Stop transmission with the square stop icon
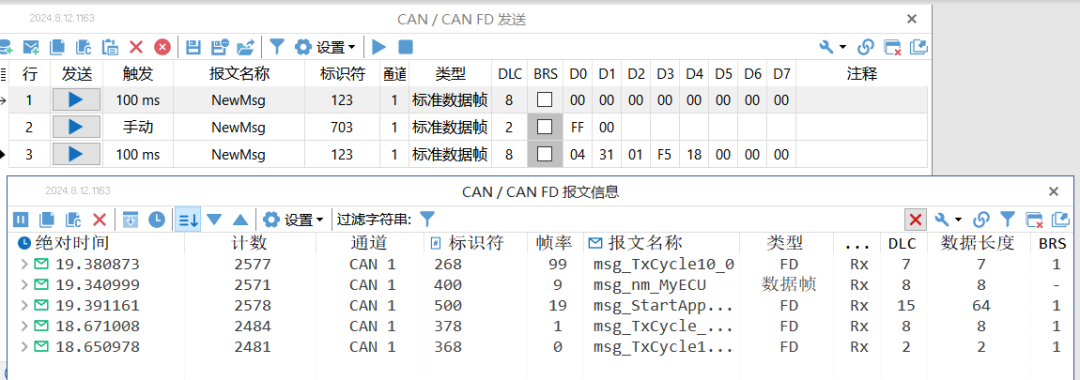The height and width of the screenshot is (380, 1080). coord(406,47)
